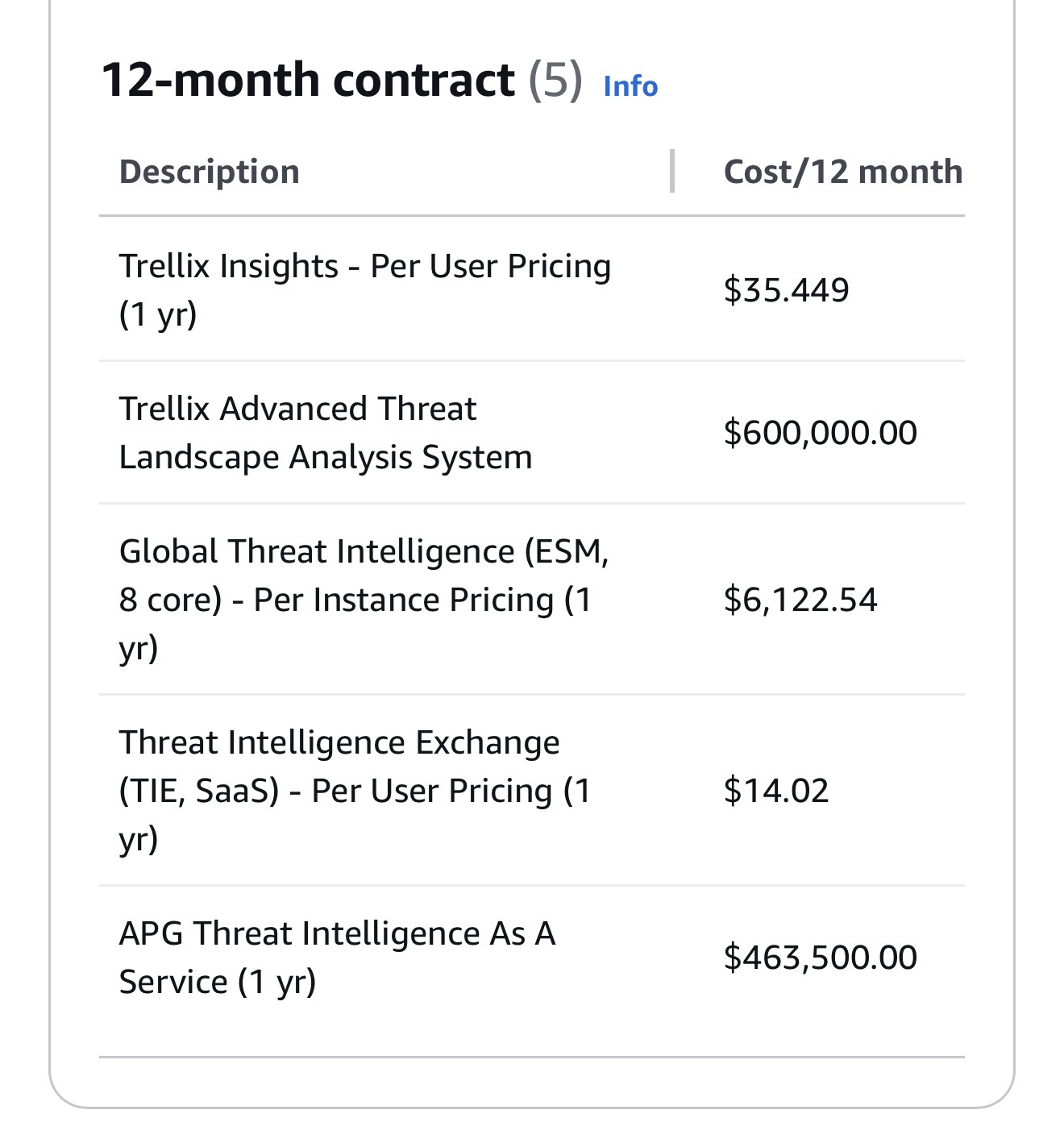The width and height of the screenshot is (1064, 1122).
Task: Click the $463,500.00 cost value
Action: 821,958
